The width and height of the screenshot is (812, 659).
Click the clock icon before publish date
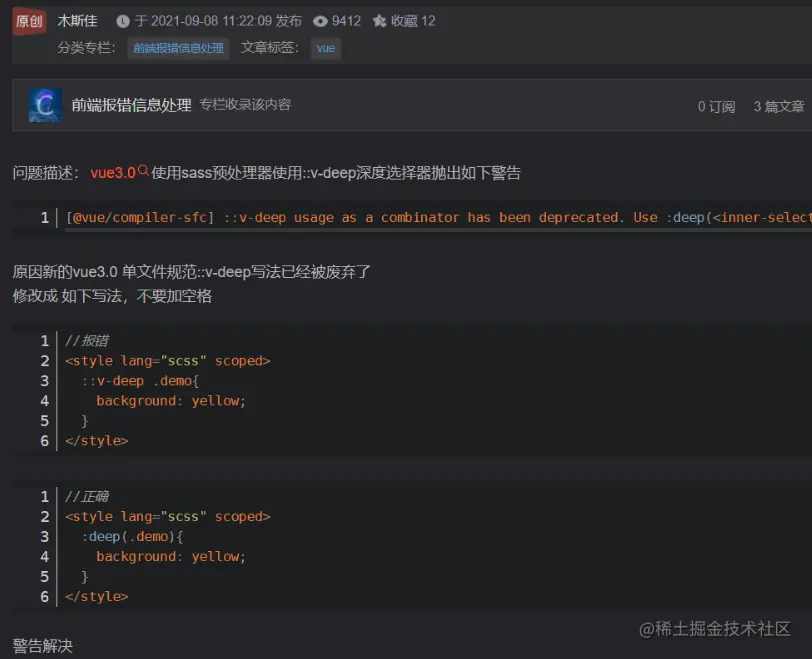123,21
